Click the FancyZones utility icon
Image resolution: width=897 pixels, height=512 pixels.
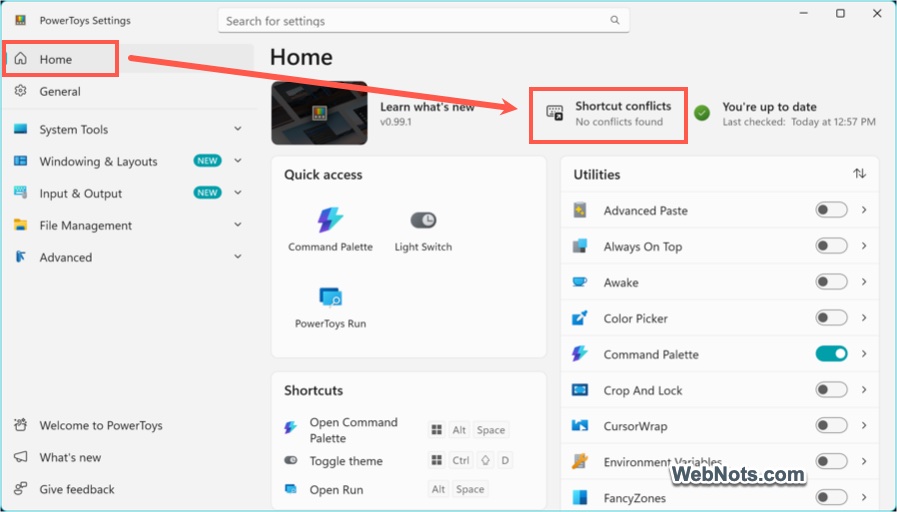tap(580, 497)
